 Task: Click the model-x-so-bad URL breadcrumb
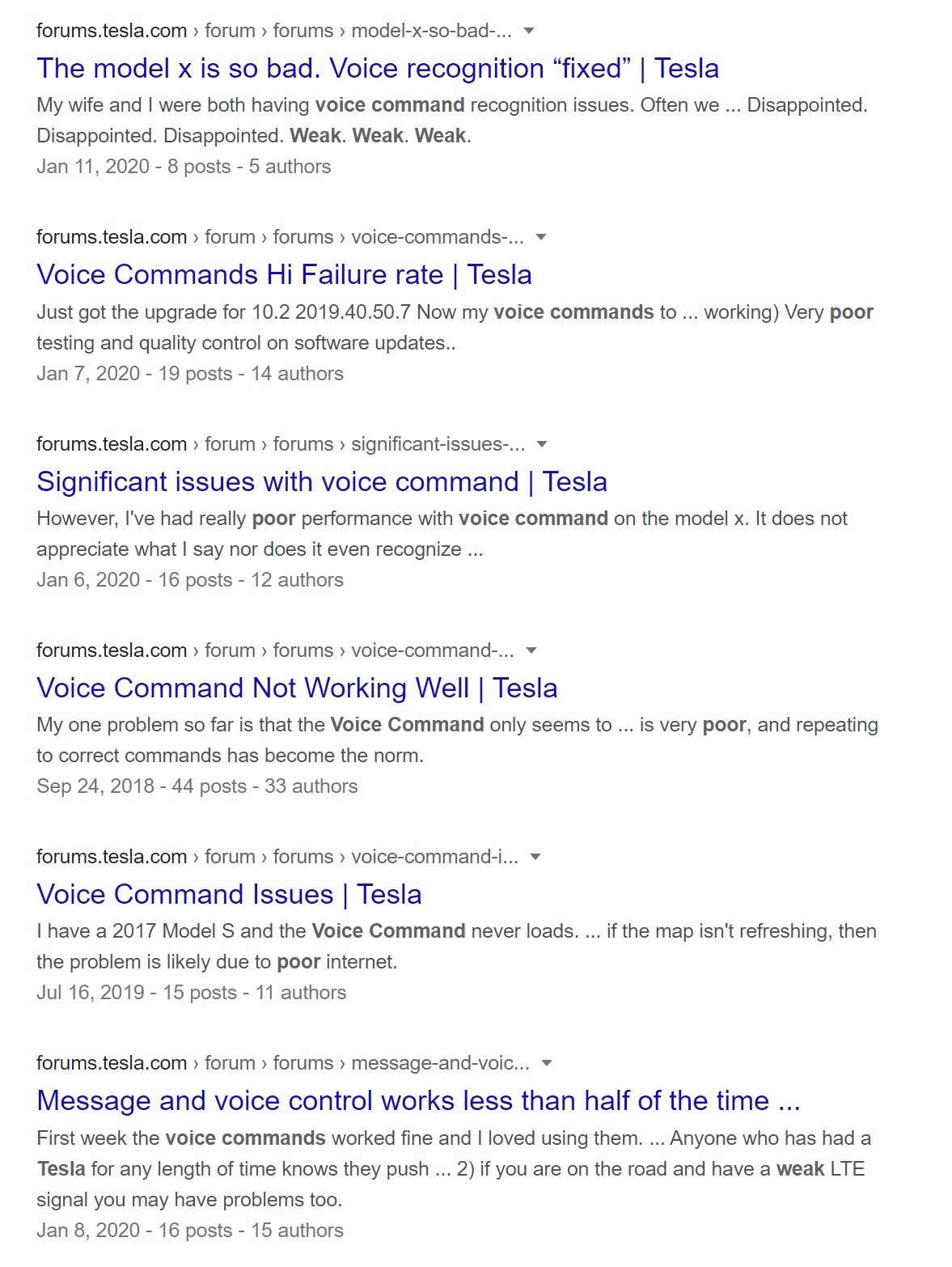pyautogui.click(x=273, y=31)
